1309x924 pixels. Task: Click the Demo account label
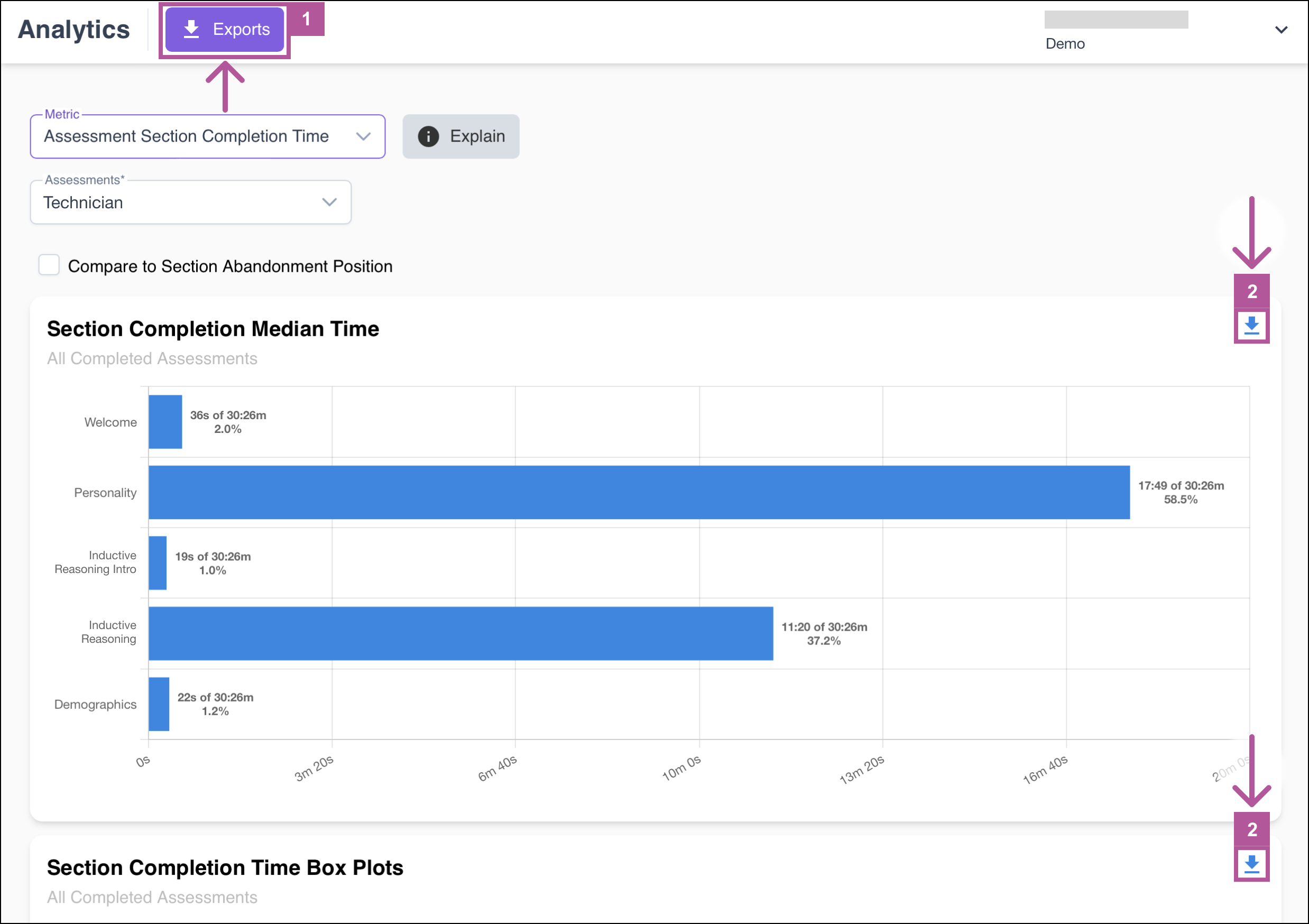pyautogui.click(x=1065, y=44)
